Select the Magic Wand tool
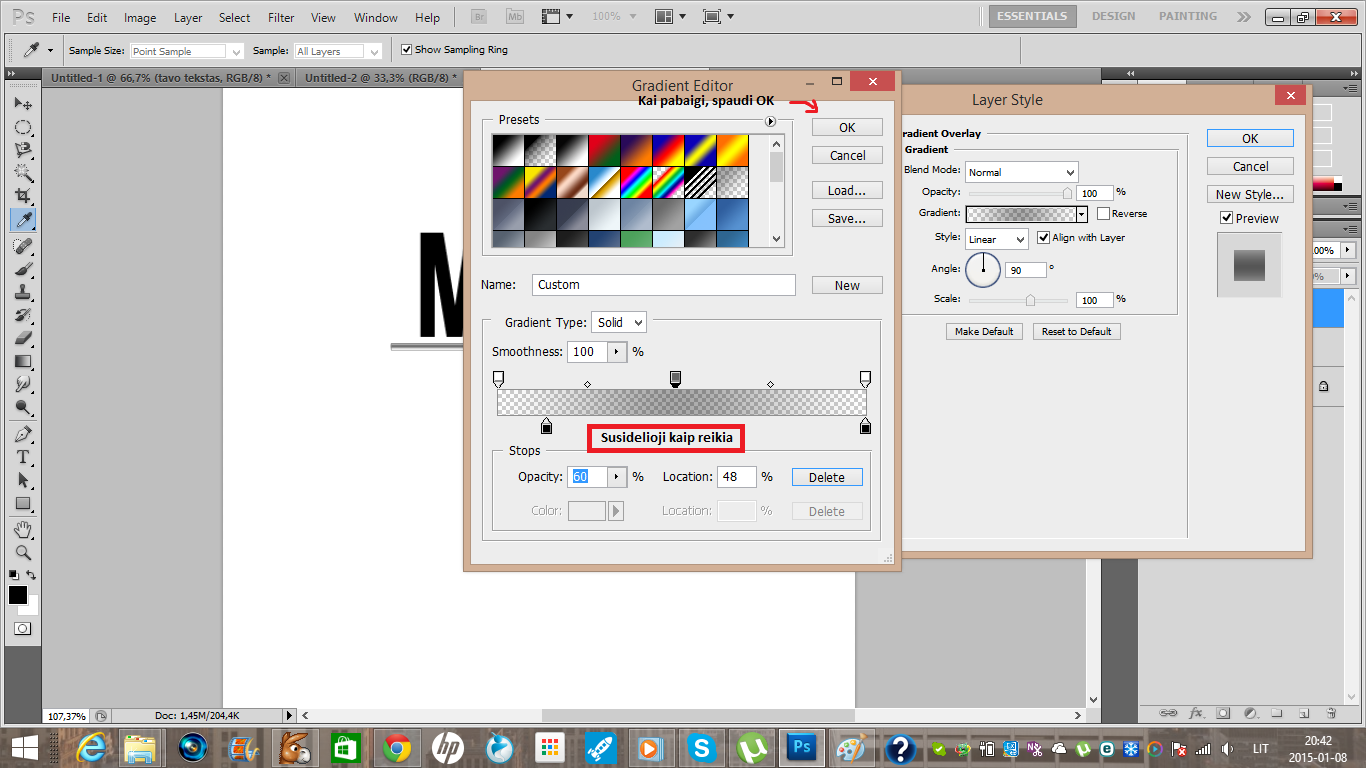Viewport: 1366px width, 768px height. pos(22,172)
